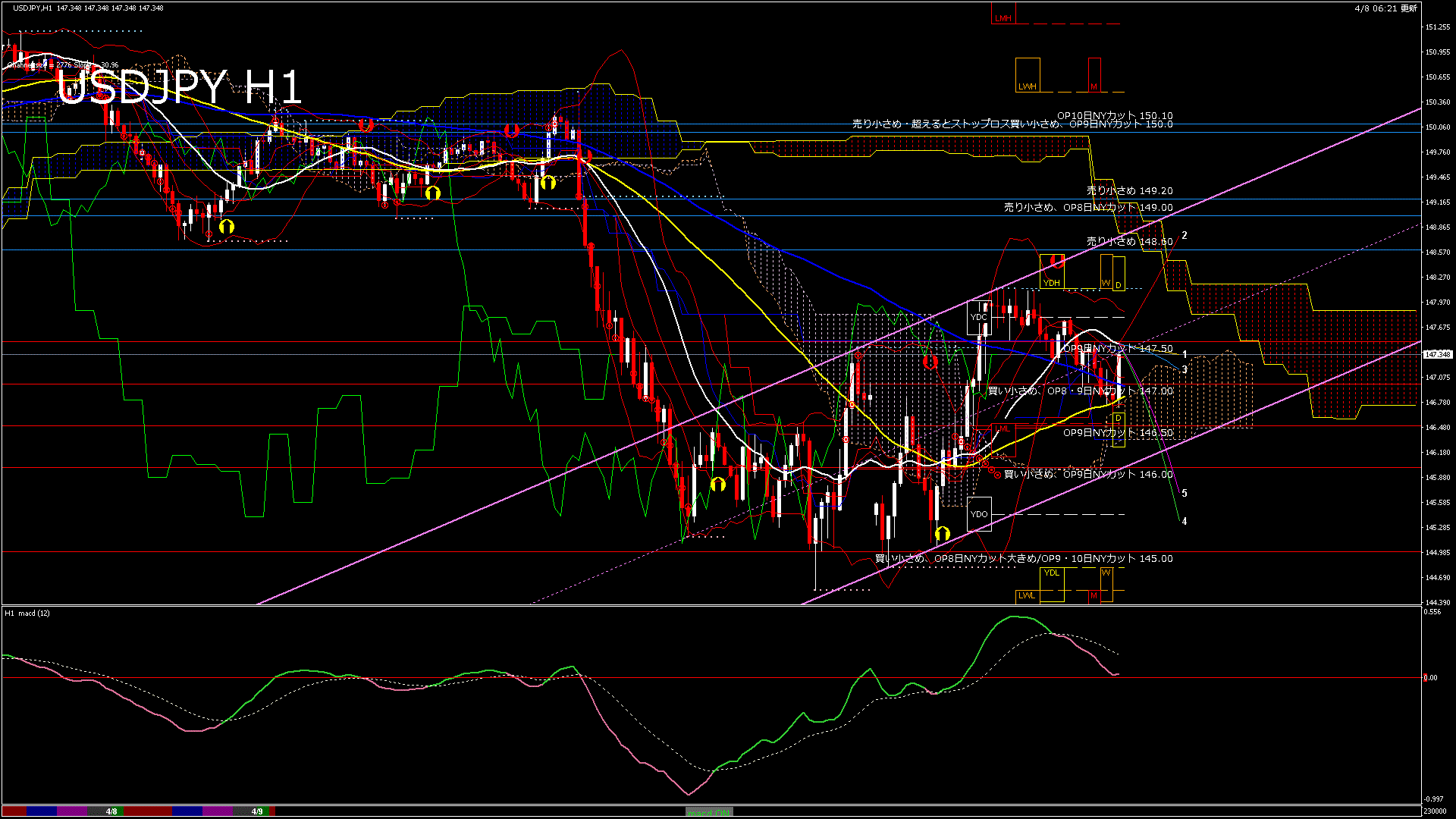Click the OP10日NYカット 150.10 label
This screenshot has width=1456, height=819.
(x=1115, y=116)
